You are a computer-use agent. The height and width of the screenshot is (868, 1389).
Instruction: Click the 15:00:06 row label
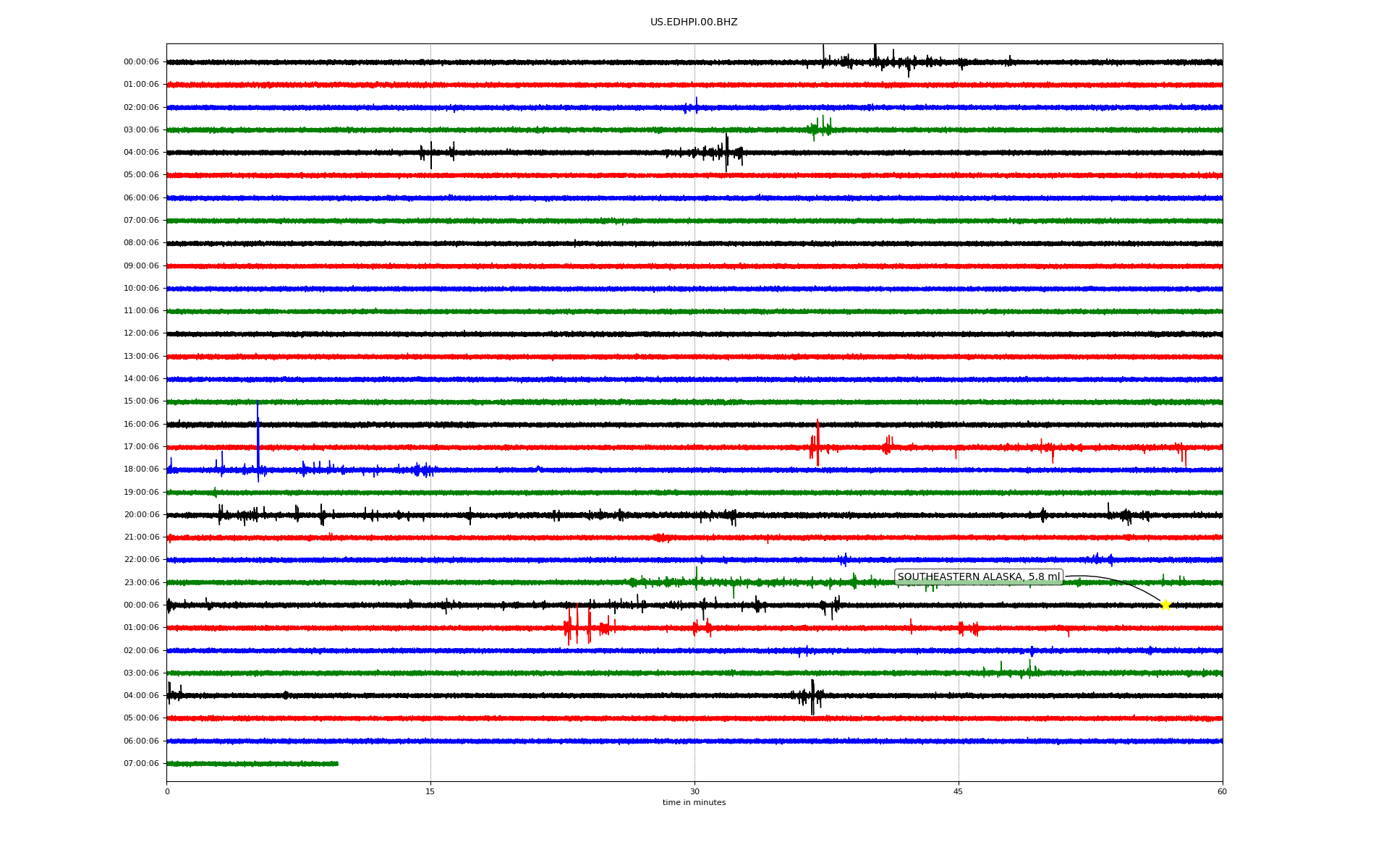coord(141,401)
